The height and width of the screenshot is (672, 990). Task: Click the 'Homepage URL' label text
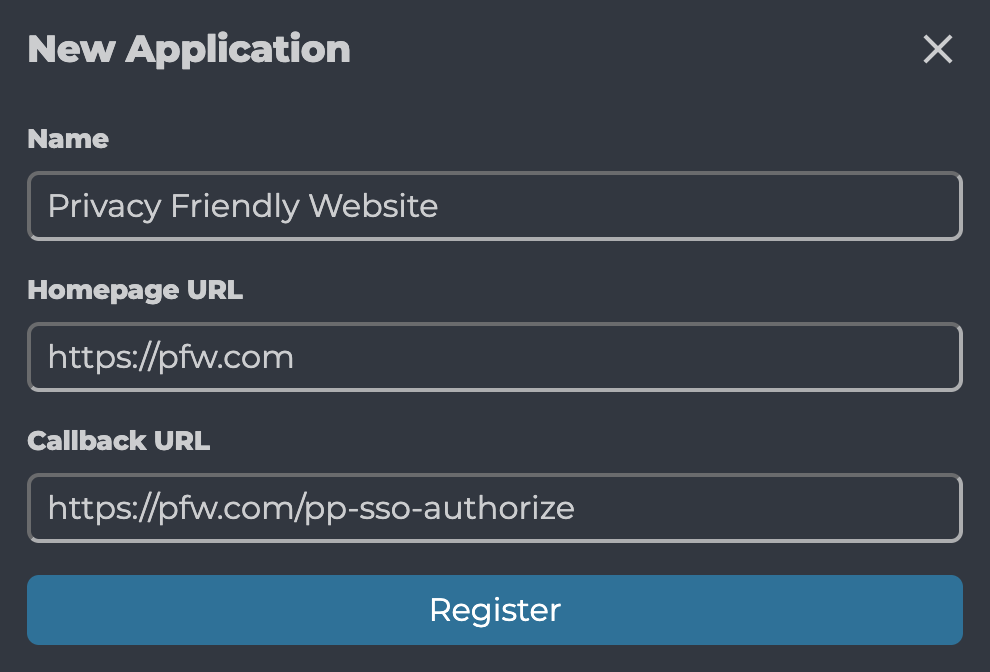135,290
